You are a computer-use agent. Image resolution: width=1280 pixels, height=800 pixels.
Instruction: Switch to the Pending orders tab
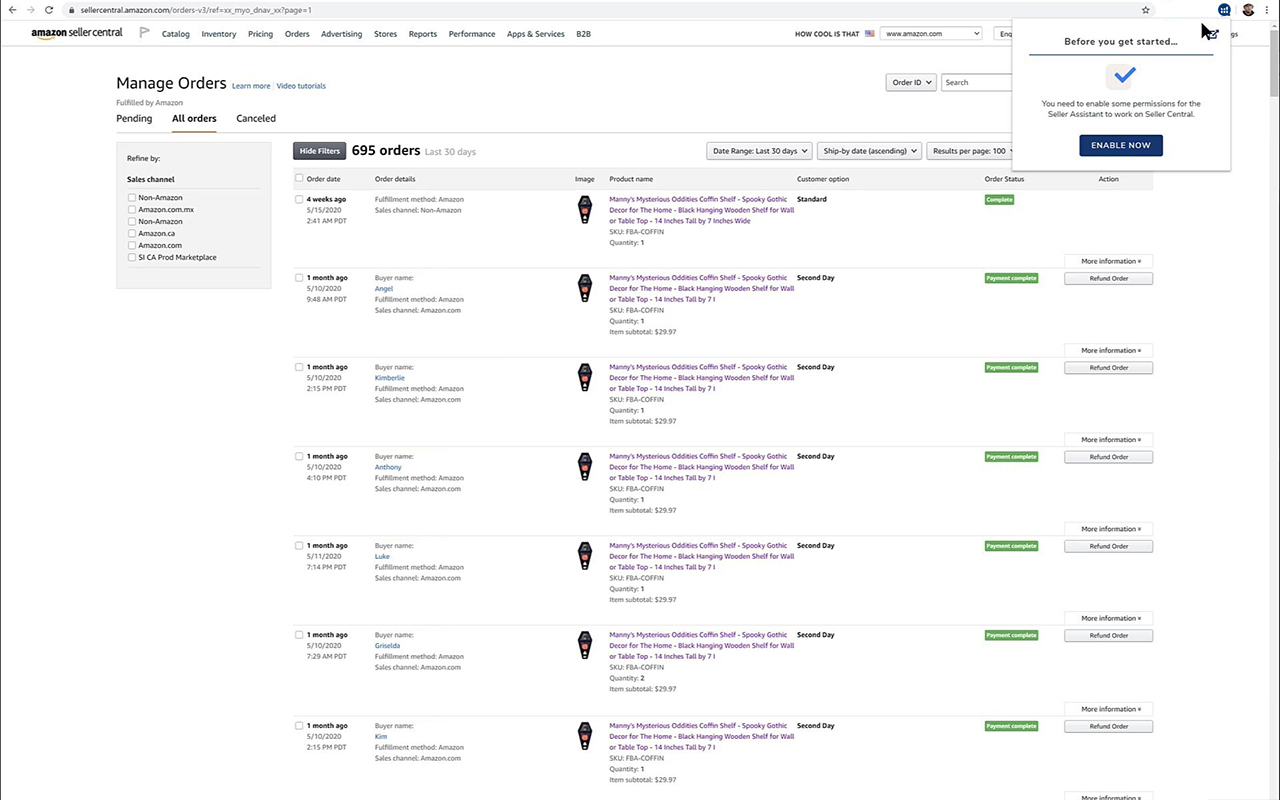(x=134, y=118)
